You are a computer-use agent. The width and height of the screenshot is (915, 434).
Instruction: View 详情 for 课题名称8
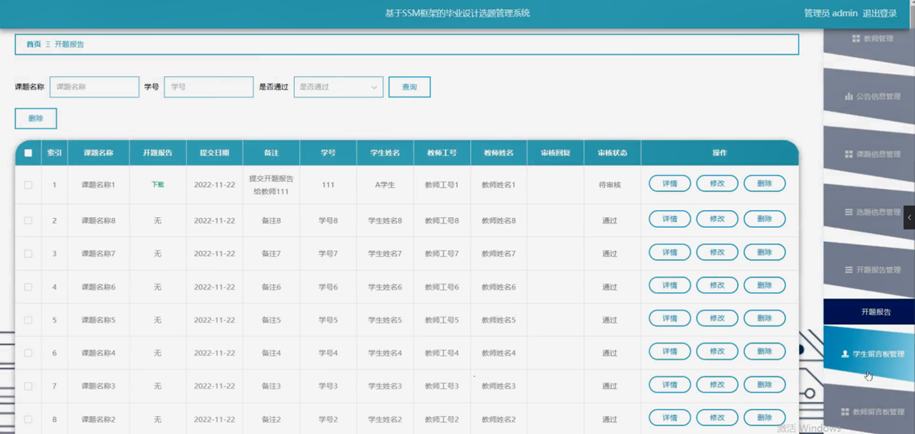670,219
